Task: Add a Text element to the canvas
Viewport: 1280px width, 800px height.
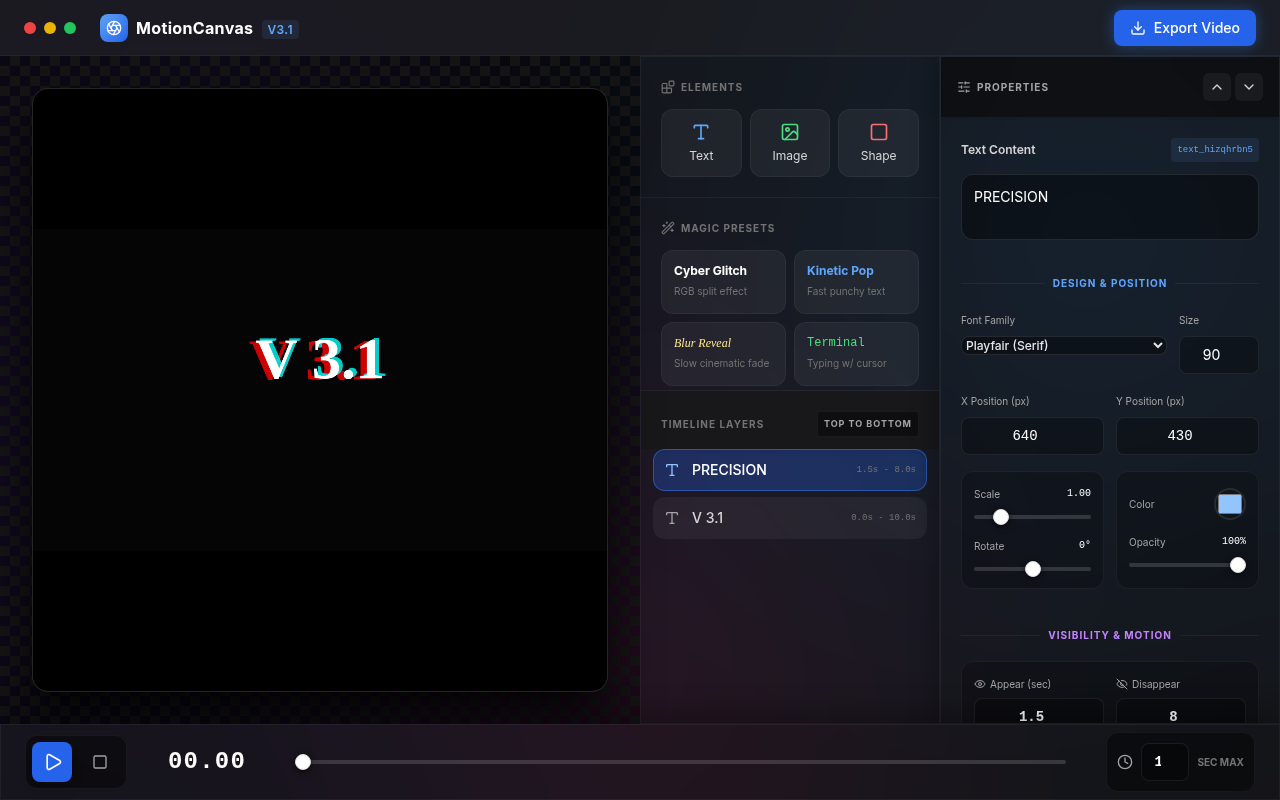Action: (x=701, y=142)
